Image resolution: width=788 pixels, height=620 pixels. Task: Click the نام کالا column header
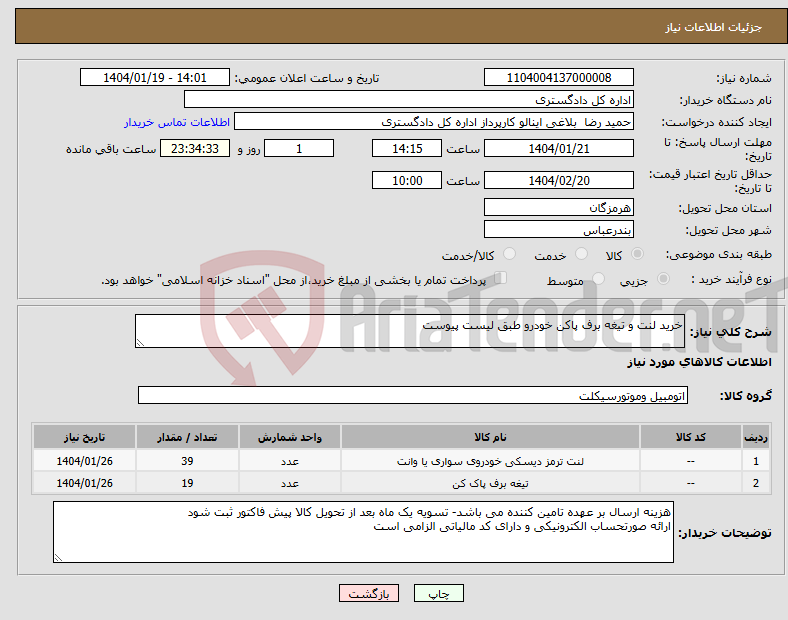490,437
